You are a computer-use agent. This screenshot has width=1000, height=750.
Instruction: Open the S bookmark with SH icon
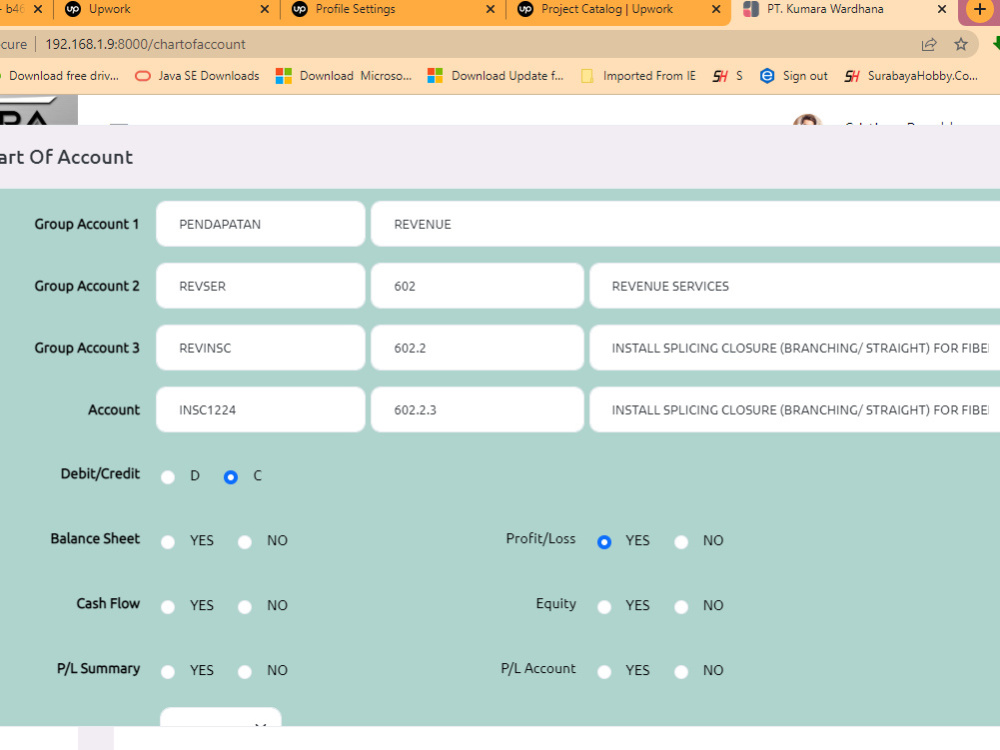pos(728,76)
